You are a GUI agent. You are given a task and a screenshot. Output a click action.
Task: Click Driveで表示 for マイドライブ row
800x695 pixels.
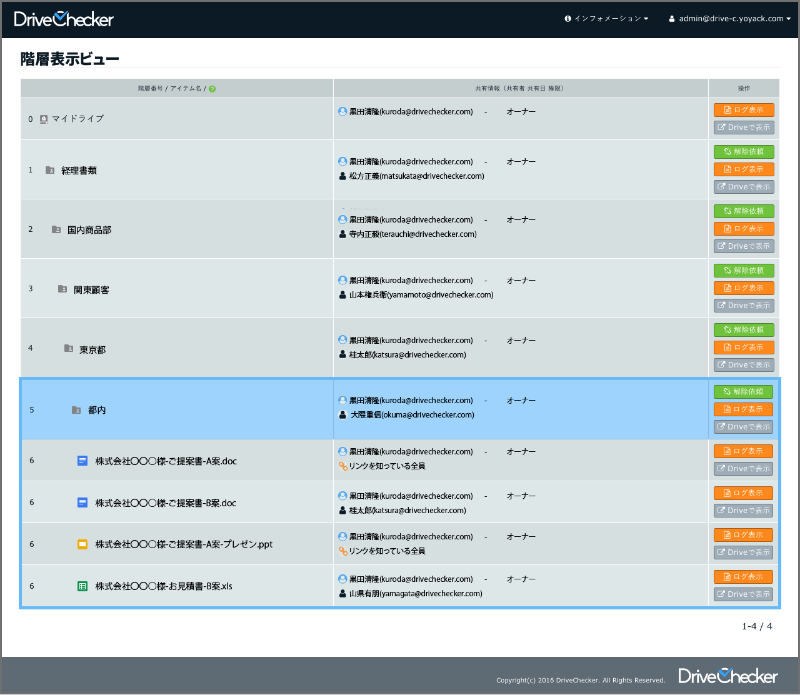[x=744, y=128]
